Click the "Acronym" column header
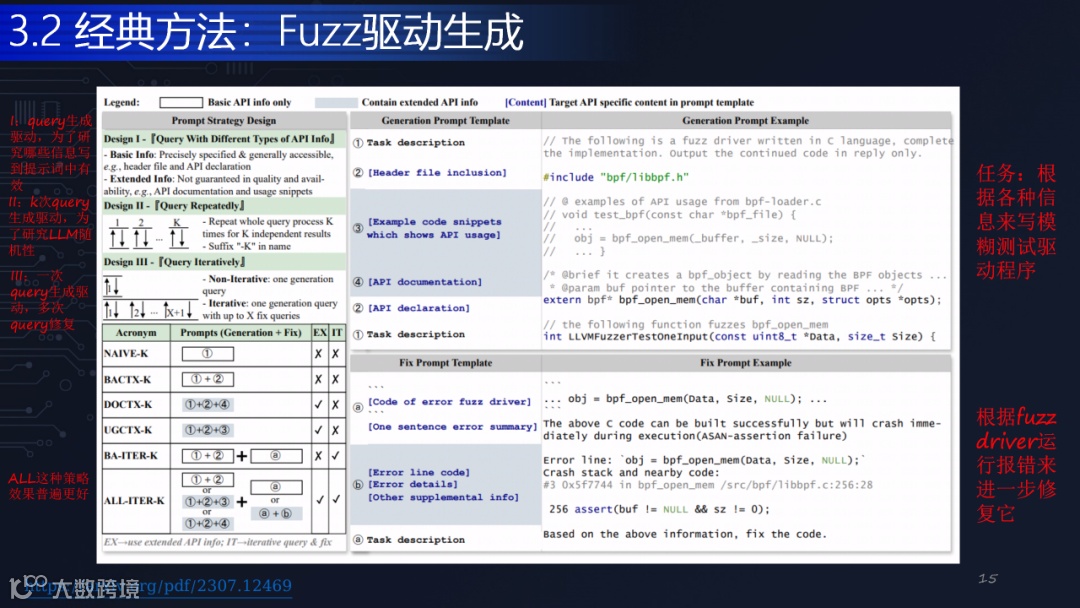 [136, 333]
